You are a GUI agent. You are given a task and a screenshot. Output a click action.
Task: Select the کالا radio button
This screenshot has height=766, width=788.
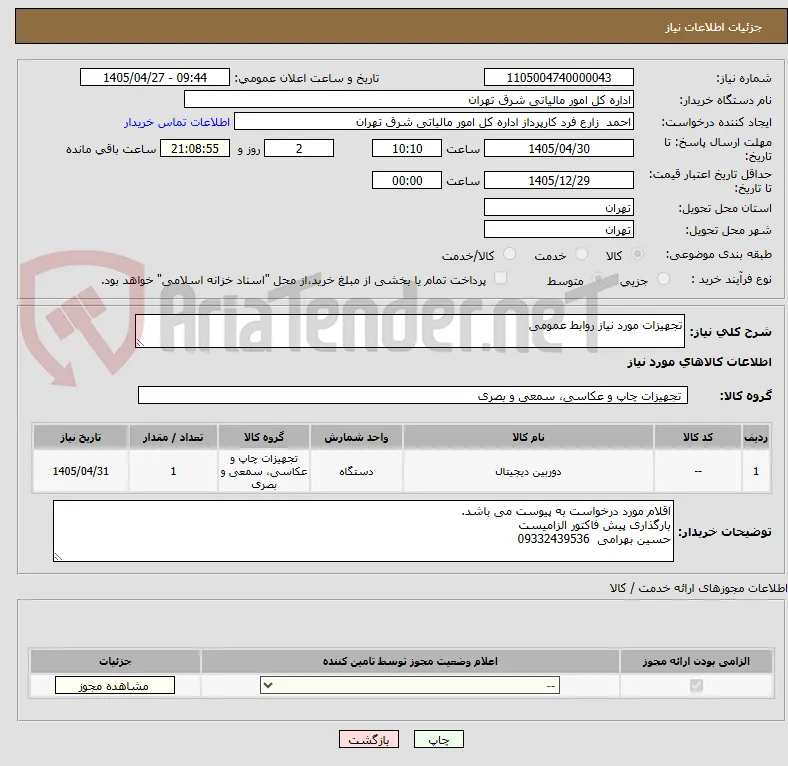click(x=637, y=254)
